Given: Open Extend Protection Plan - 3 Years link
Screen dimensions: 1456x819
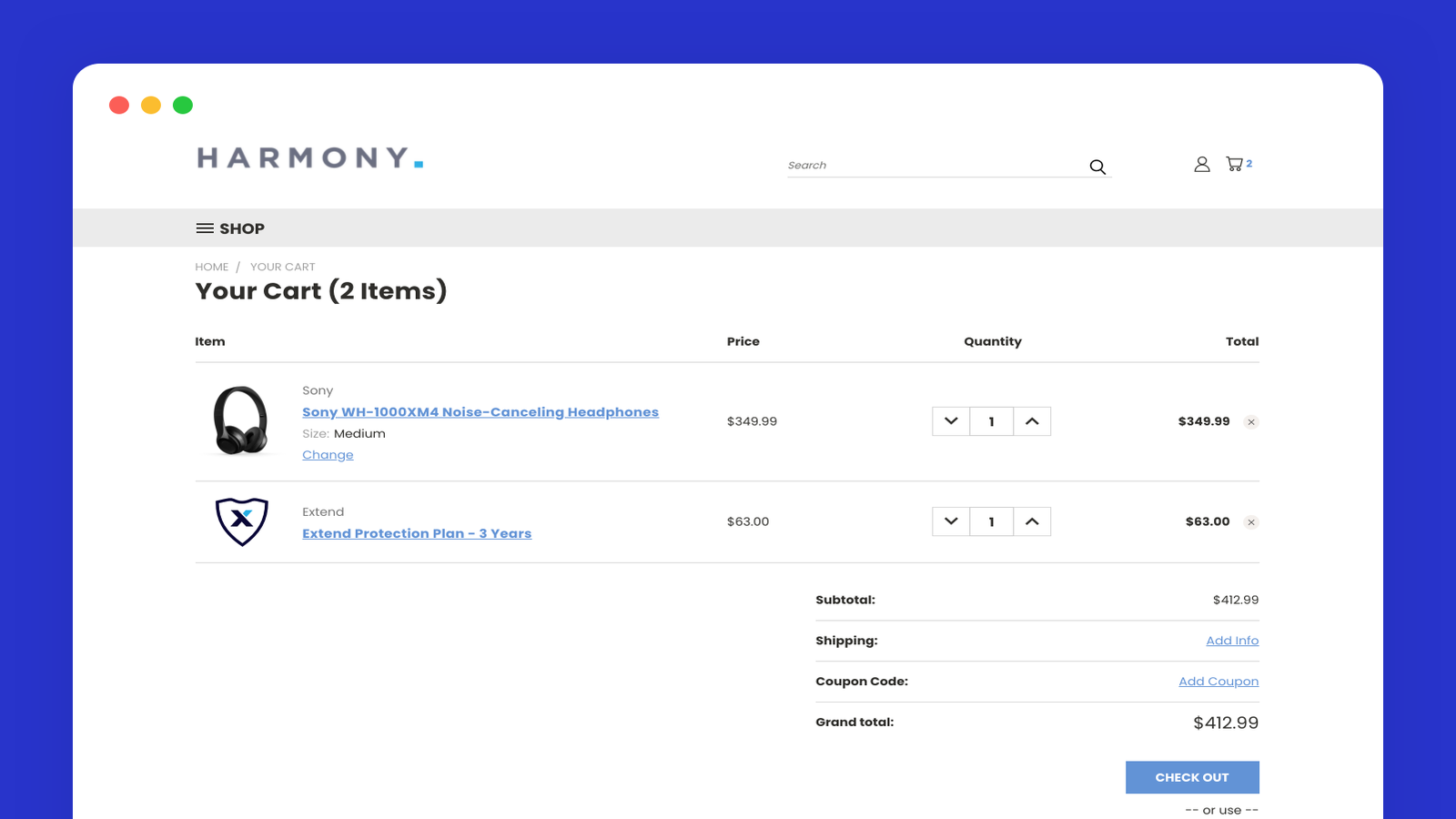Looking at the screenshot, I should pos(417,533).
